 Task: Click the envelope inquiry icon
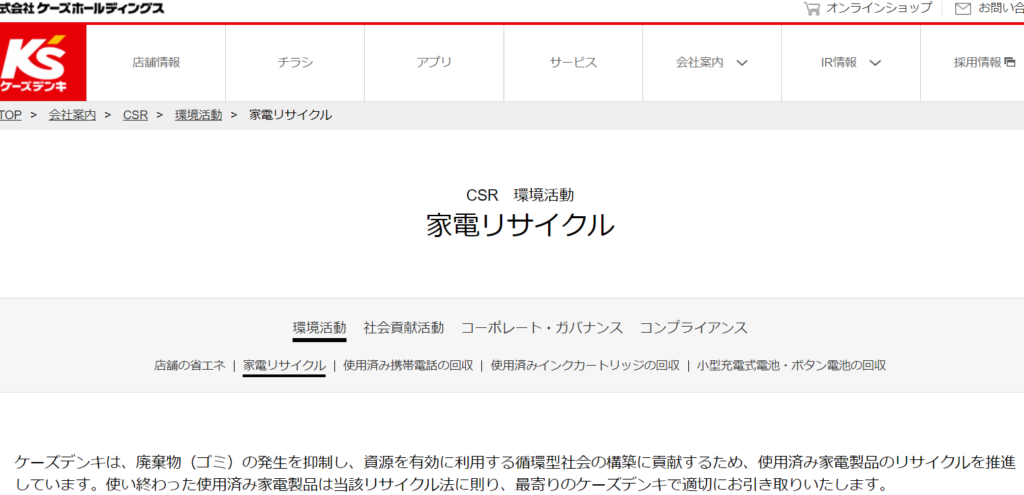click(x=963, y=8)
